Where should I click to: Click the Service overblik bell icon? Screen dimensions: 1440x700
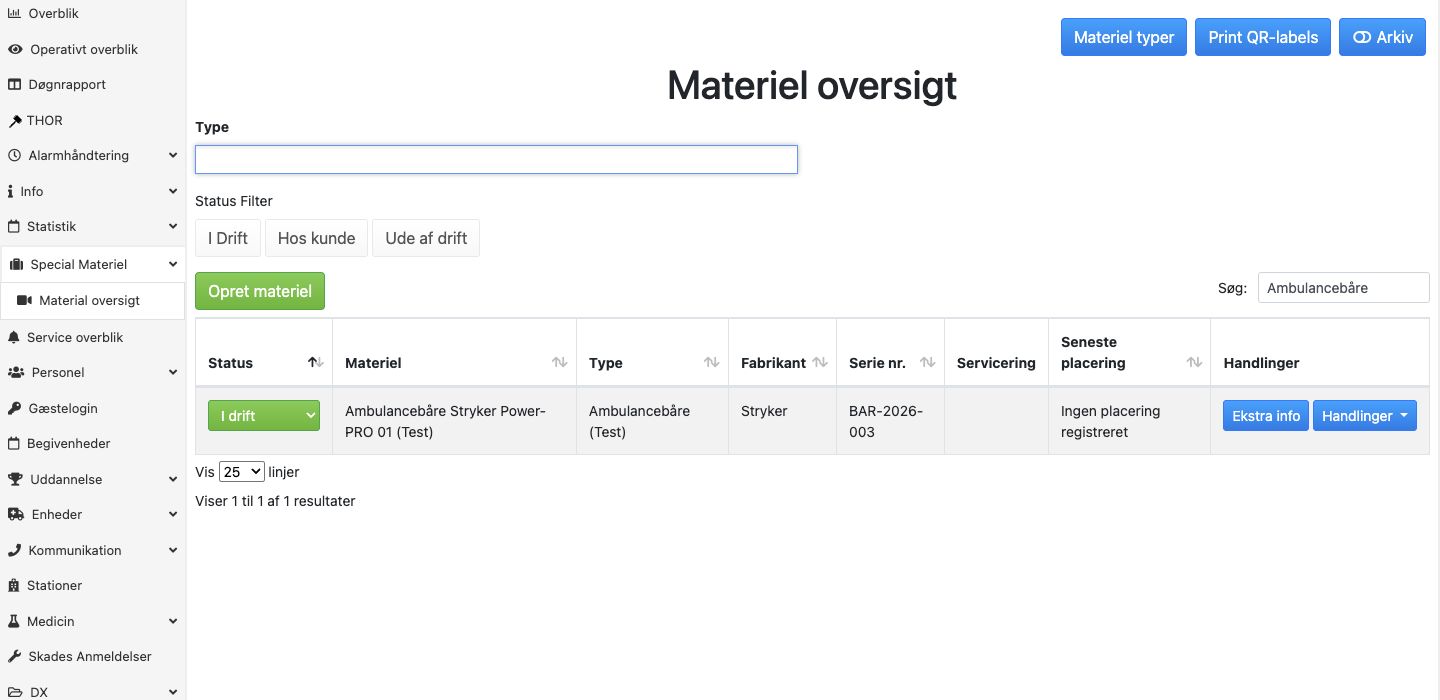point(14,337)
